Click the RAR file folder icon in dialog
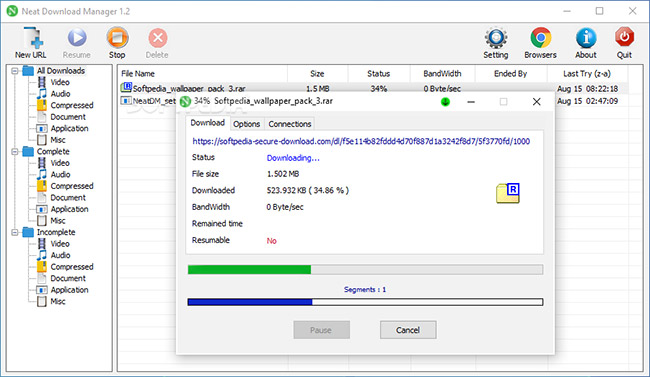The width and height of the screenshot is (650, 377). coord(508,193)
